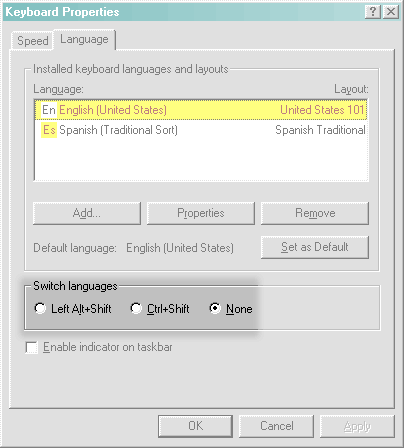The width and height of the screenshot is (404, 448).
Task: Open Properties for the selected language
Action: (201, 213)
